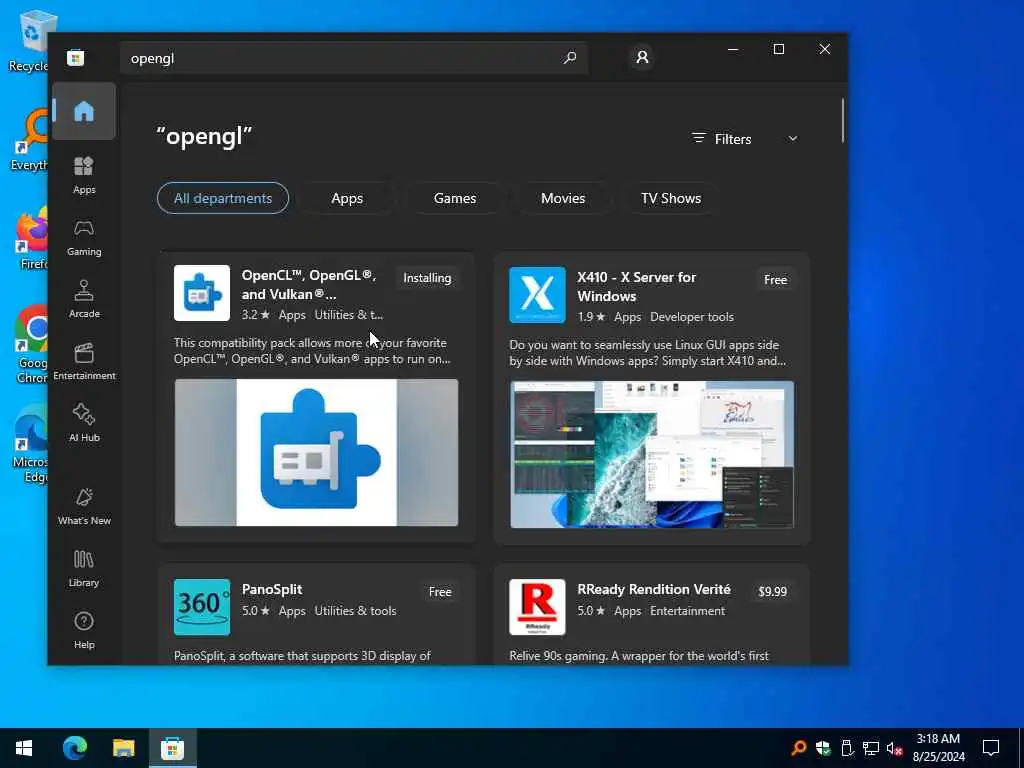Click Microsoft Store taskbar icon
This screenshot has width=1024, height=768.
point(172,748)
